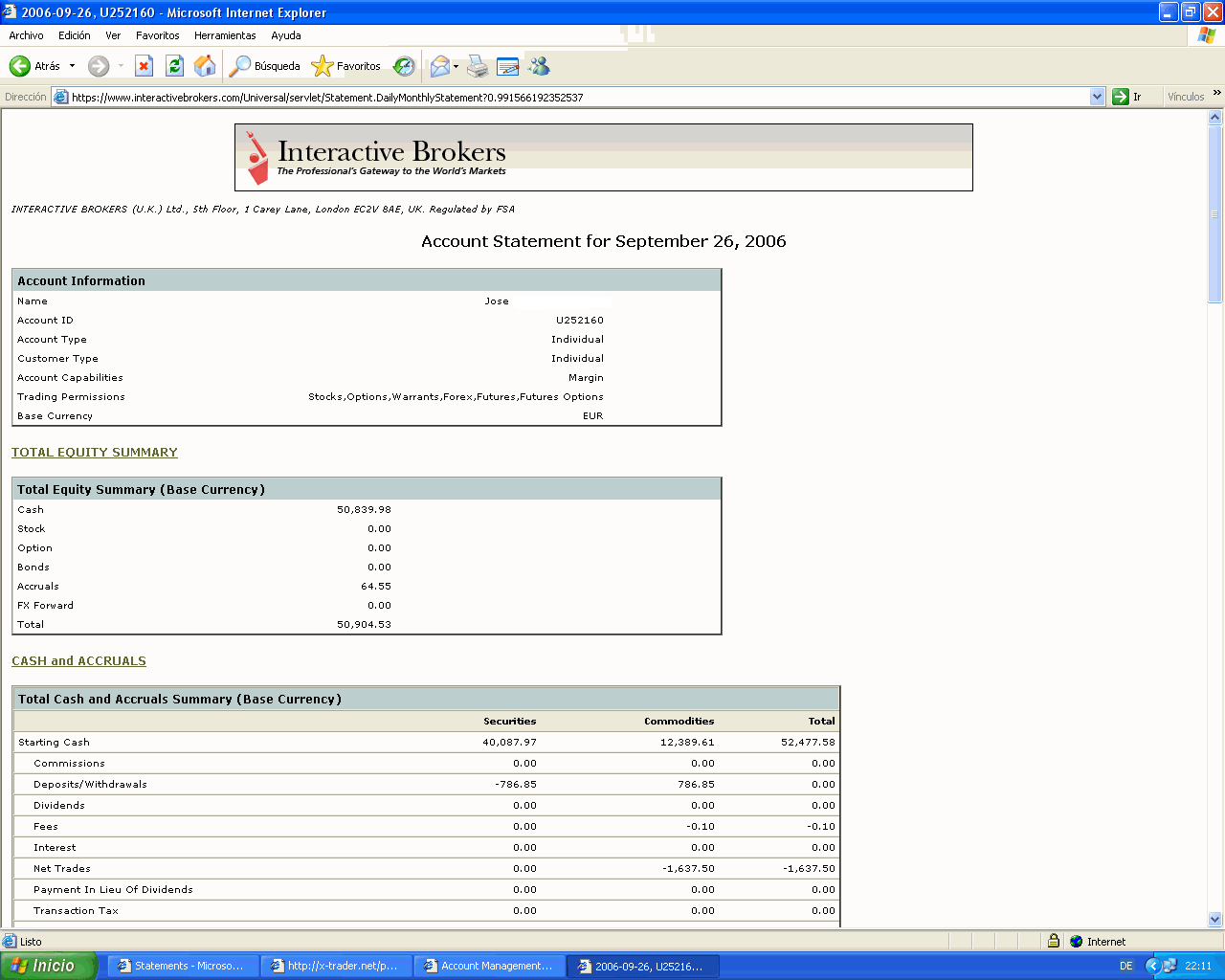Image resolution: width=1225 pixels, height=980 pixels.
Task: Click the Starting Cash securities value 40,087.97
Action: click(x=509, y=743)
